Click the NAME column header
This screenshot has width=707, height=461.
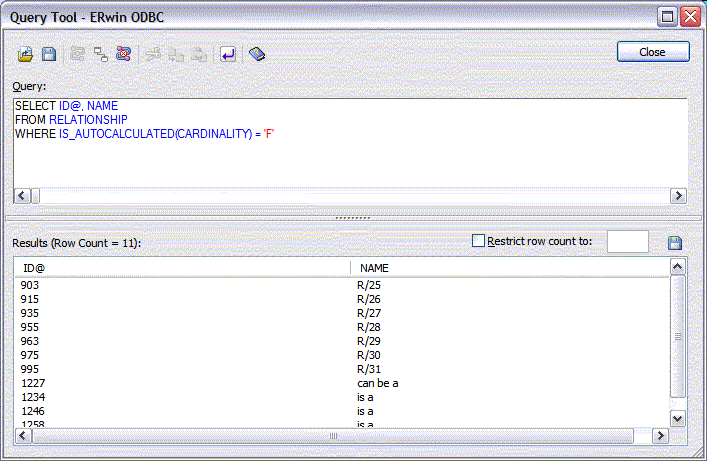tap(508, 268)
